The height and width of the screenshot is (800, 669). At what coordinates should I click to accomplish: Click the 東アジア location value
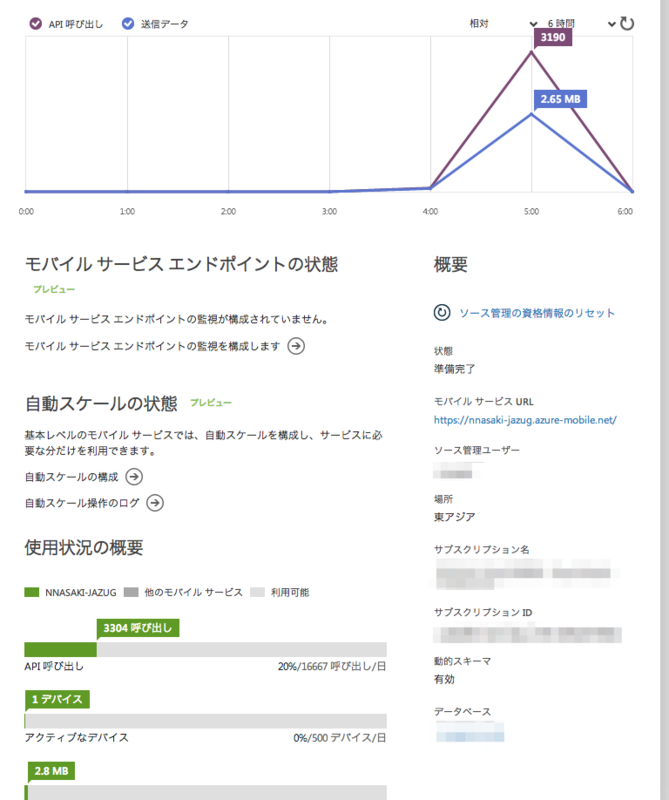point(454,517)
